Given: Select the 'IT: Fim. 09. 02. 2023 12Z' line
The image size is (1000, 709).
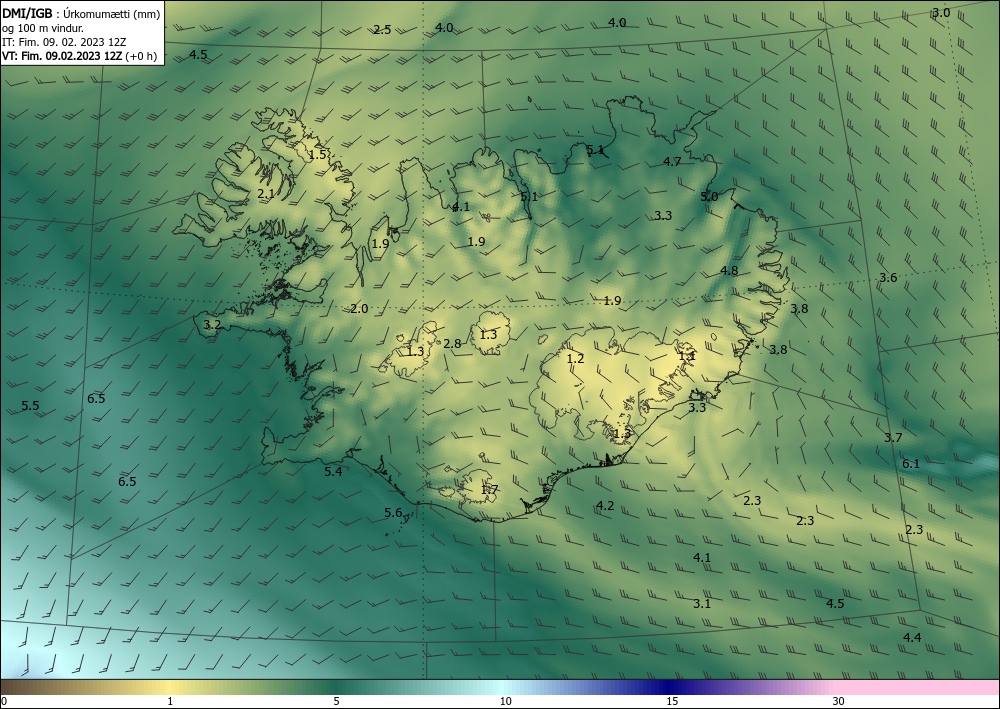Looking at the screenshot, I should click(64, 42).
